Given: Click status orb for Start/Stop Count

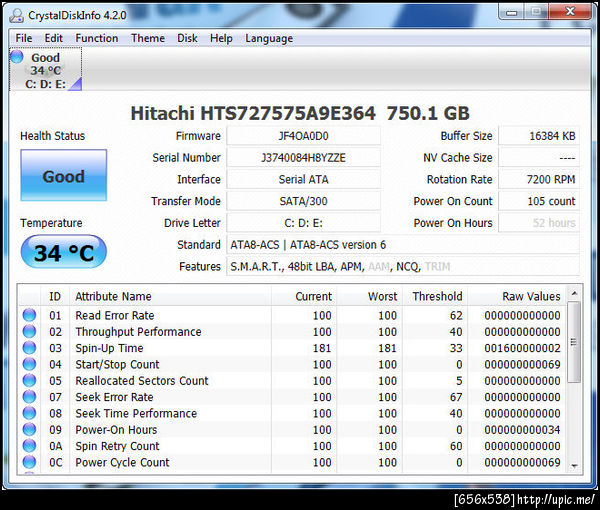Looking at the screenshot, I should (29, 364).
